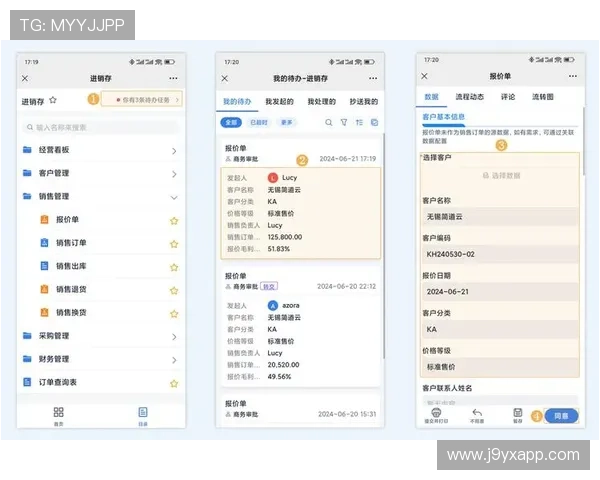Expand the 客户管理 folder chevron
Screen dimensions: 600x480
tap(174, 175)
